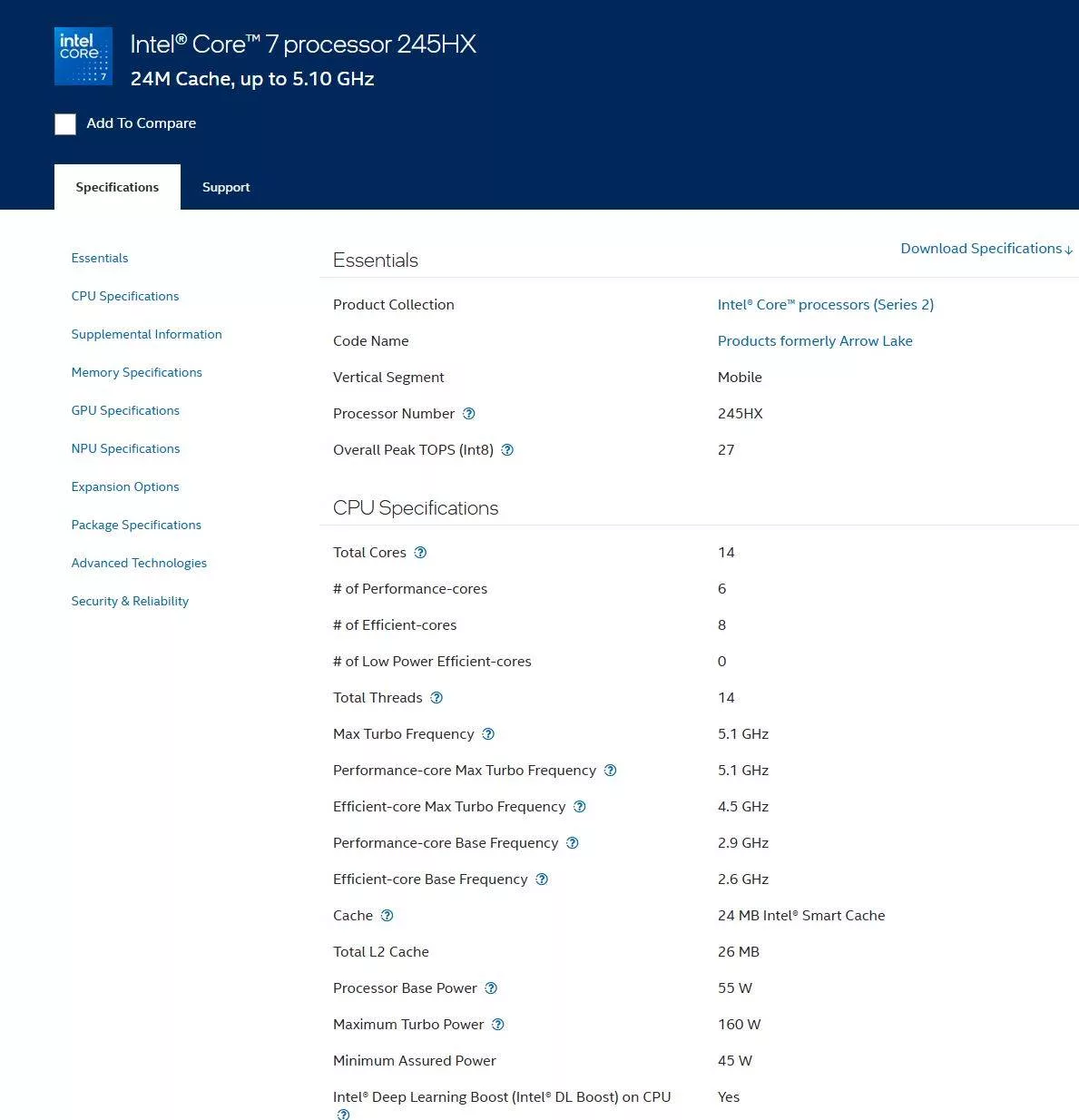Viewport: 1079px width, 1120px height.
Task: Select the Specifications tab
Action: click(117, 187)
